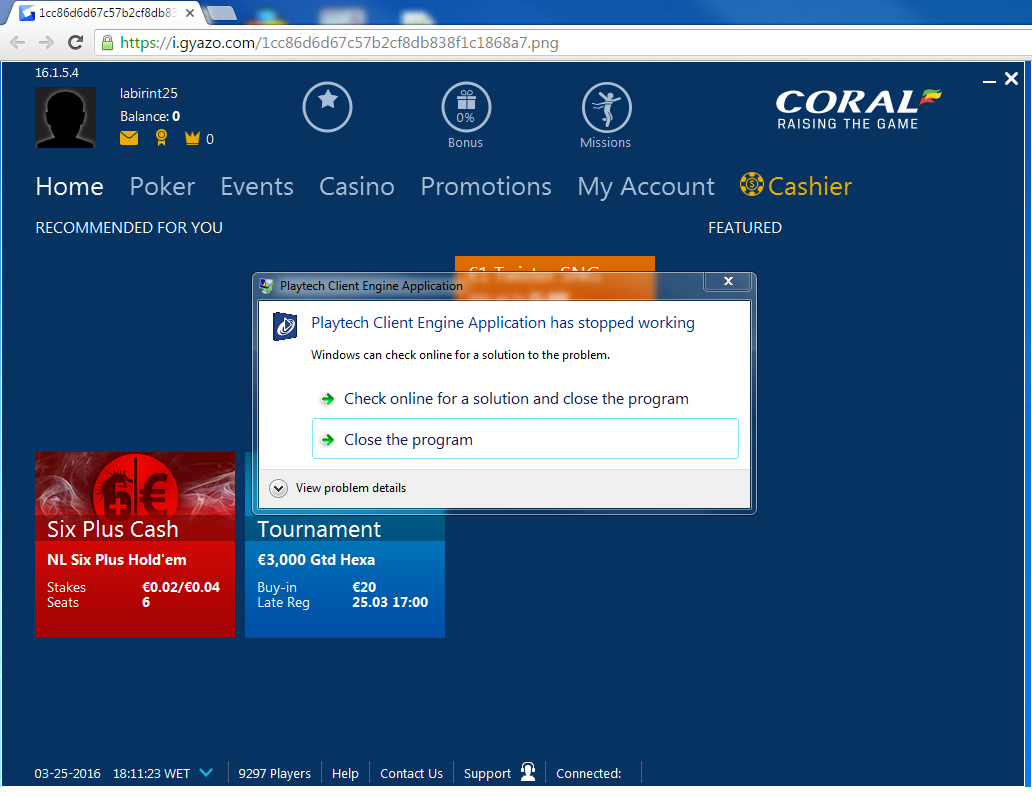Viewport: 1032px width, 796px height.
Task: Click the Support link
Action: (x=487, y=774)
